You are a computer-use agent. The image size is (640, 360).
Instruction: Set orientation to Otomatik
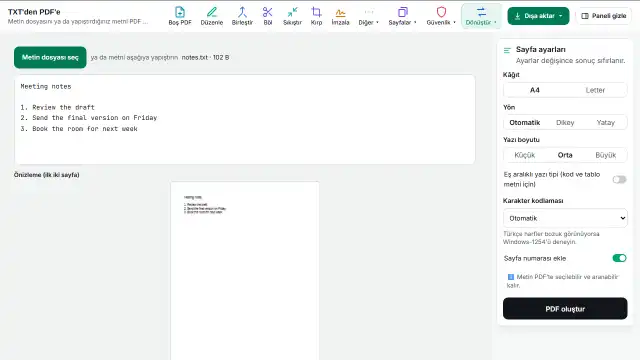point(524,122)
